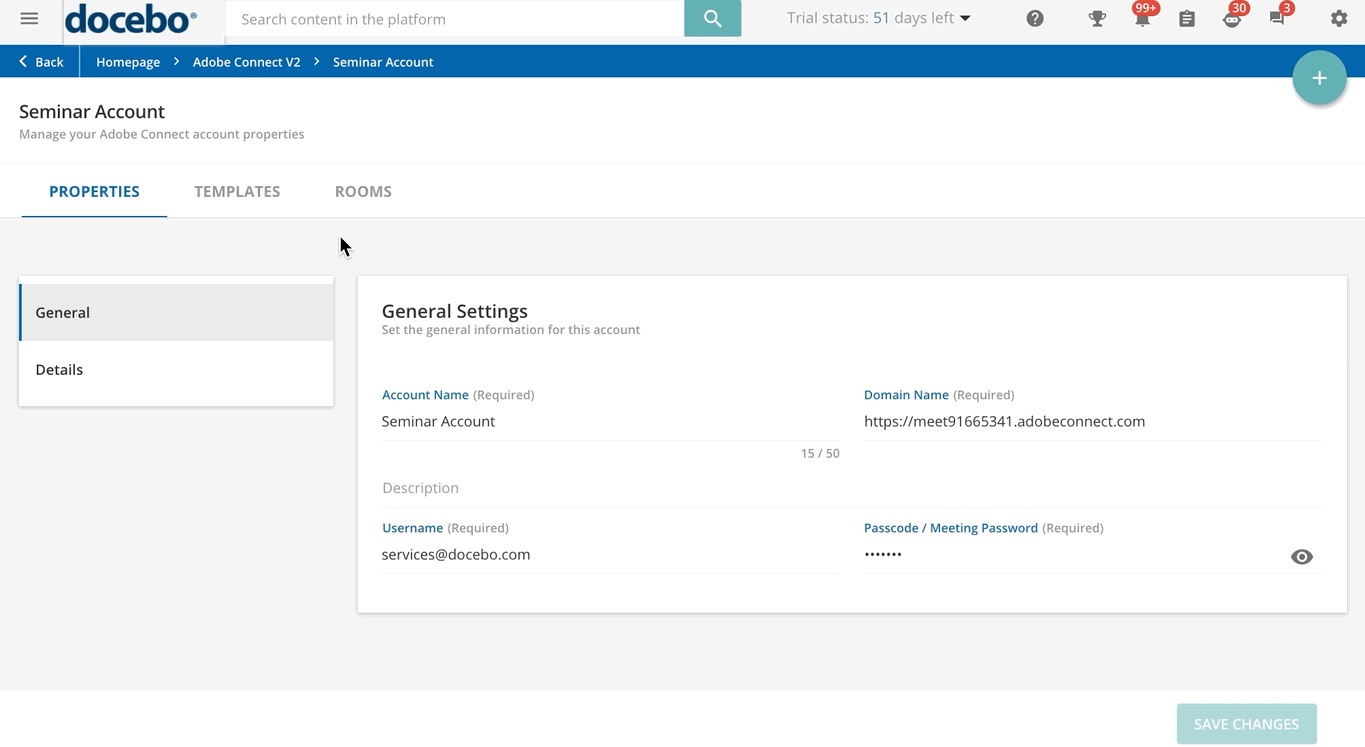Click the round plus action button
Viewport: 1365px width, 747px height.
pyautogui.click(x=1319, y=78)
